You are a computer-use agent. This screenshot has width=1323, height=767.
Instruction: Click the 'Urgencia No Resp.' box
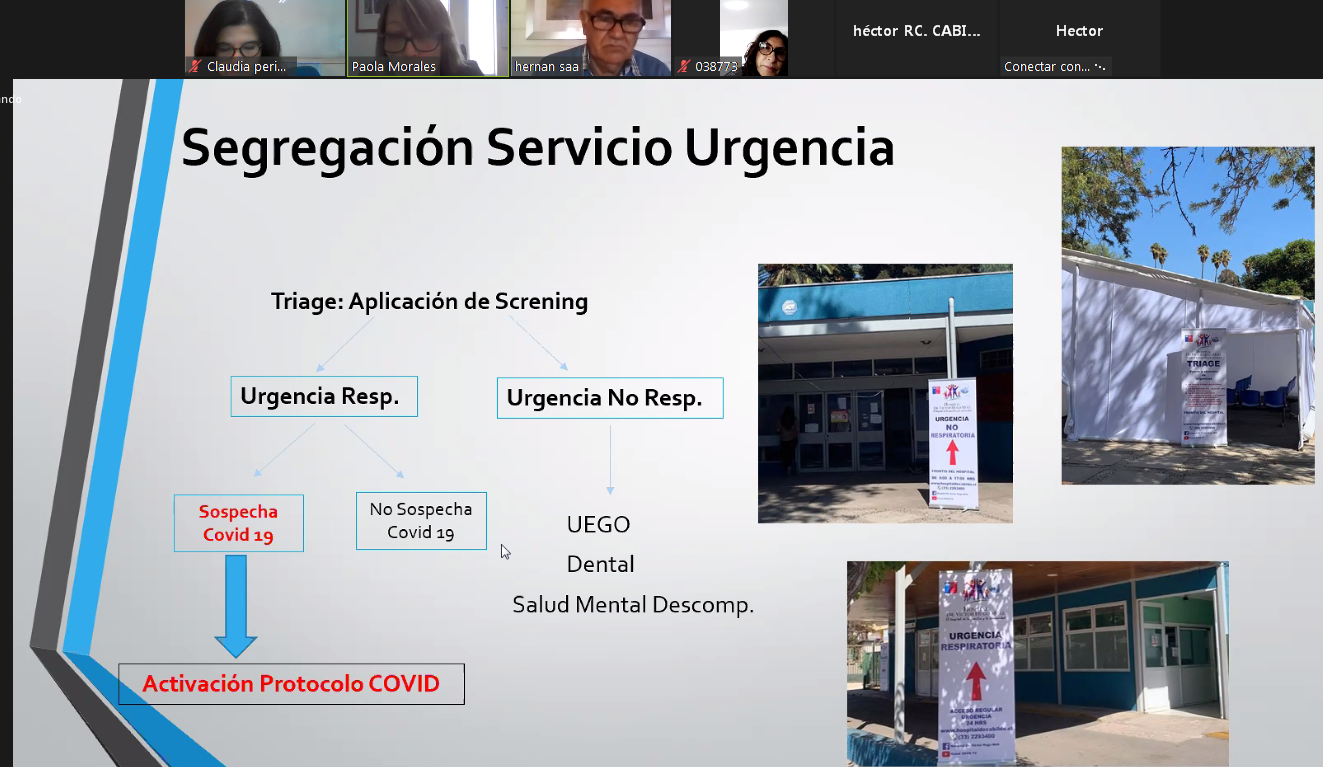click(609, 398)
